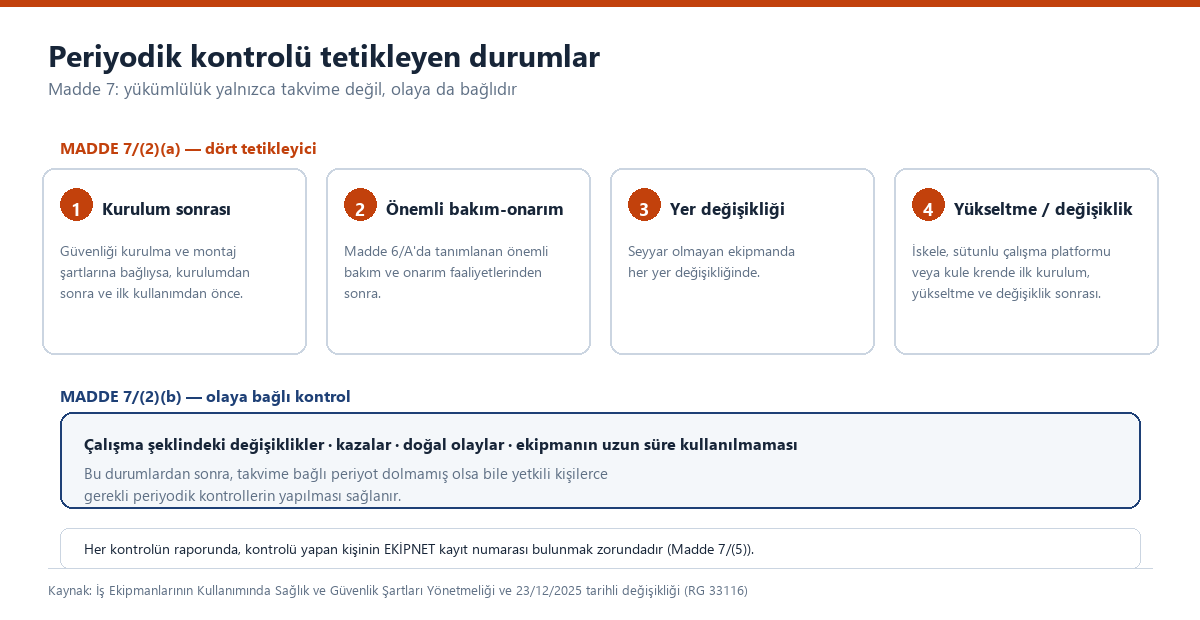This screenshot has width=1200, height=620.
Task: Click the slide title 'Periyodik kontrolü tetikleyen durumlar'
Action: [324, 57]
